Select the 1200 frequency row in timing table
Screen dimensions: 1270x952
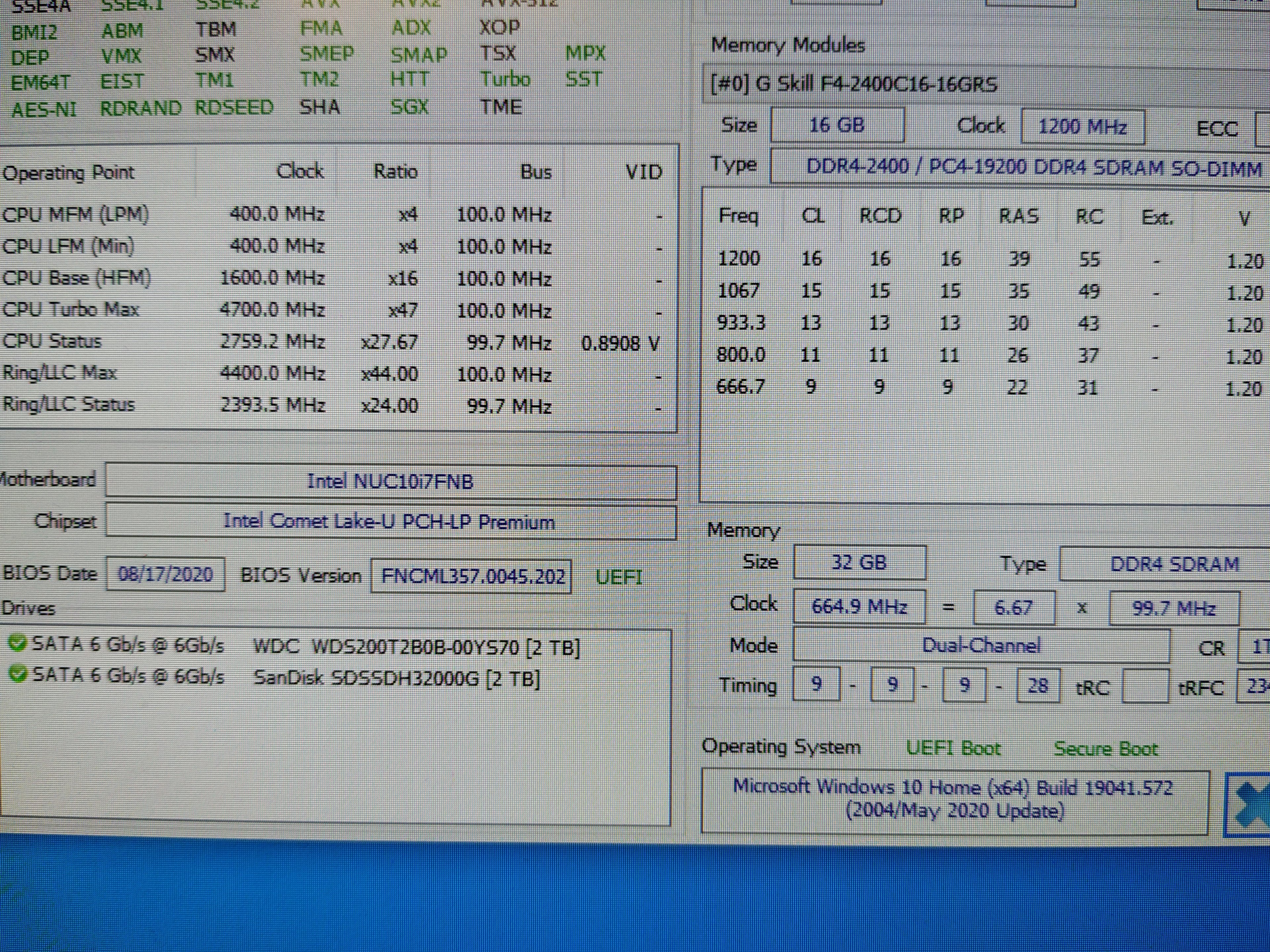click(976, 259)
